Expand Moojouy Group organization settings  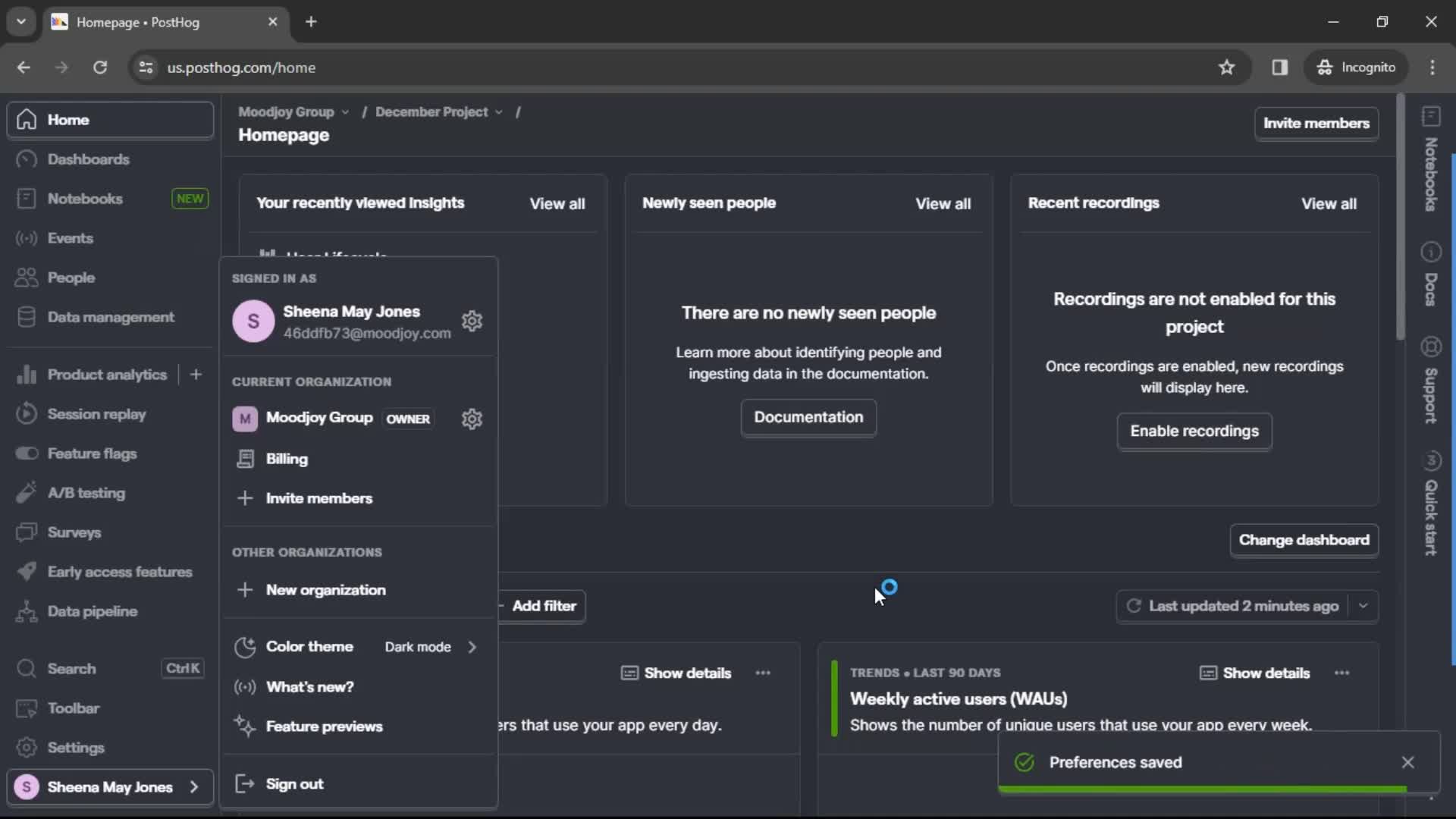point(471,418)
